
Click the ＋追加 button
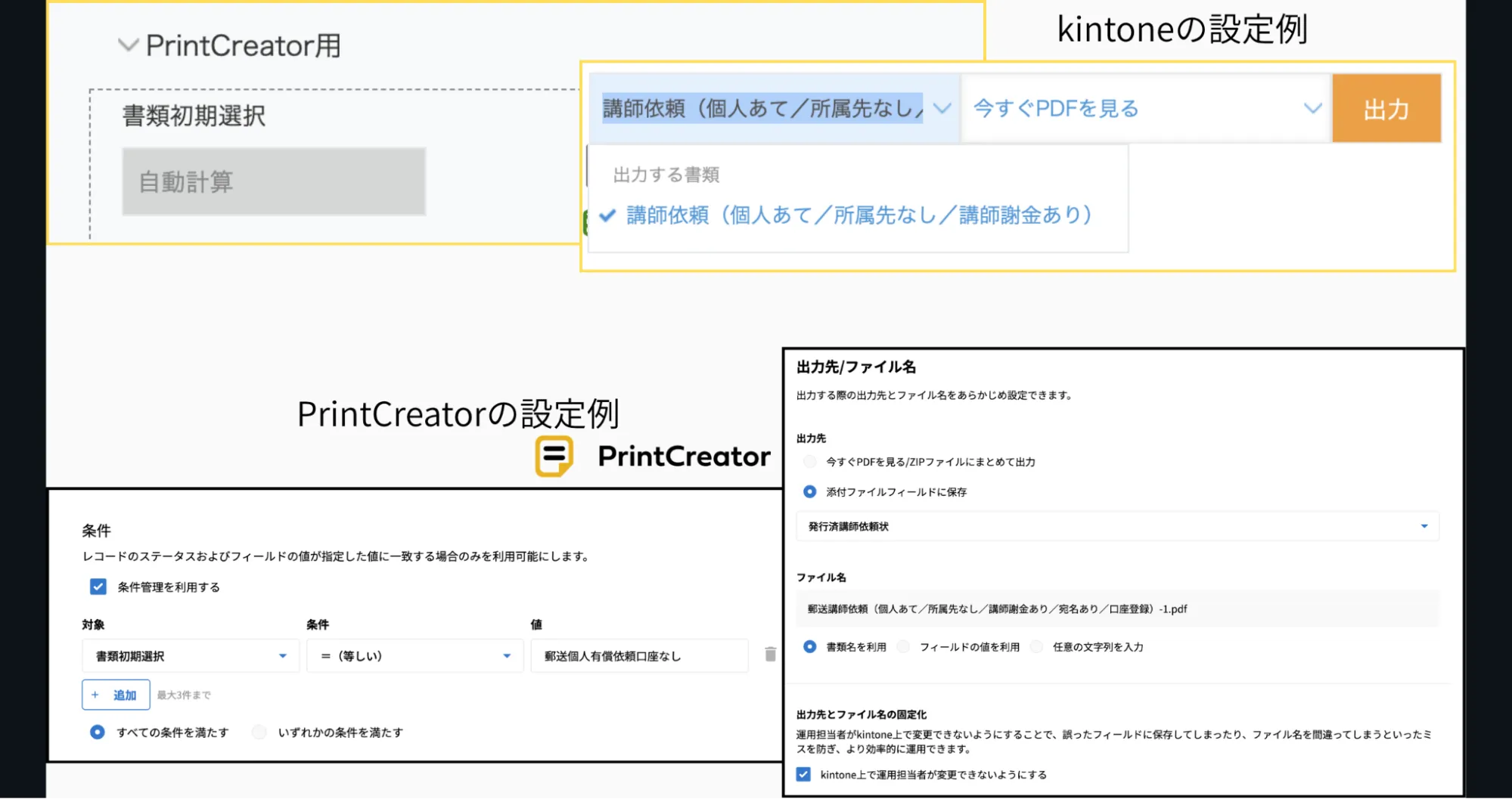click(116, 695)
